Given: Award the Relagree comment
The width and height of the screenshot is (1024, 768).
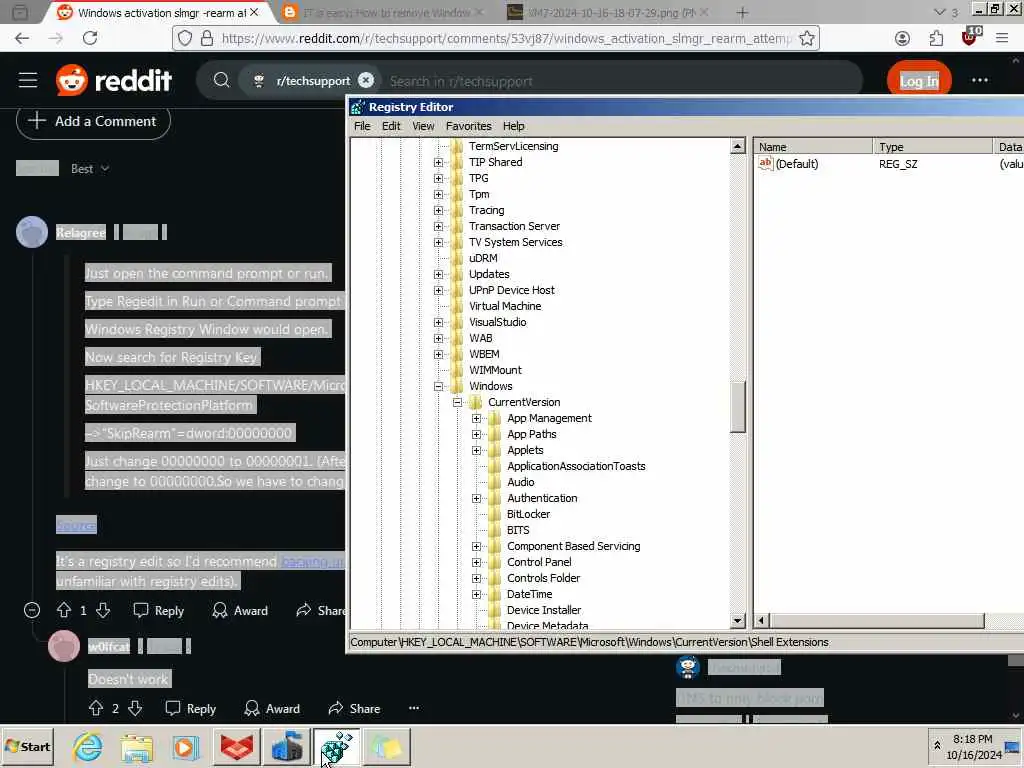Looking at the screenshot, I should pos(240,611).
